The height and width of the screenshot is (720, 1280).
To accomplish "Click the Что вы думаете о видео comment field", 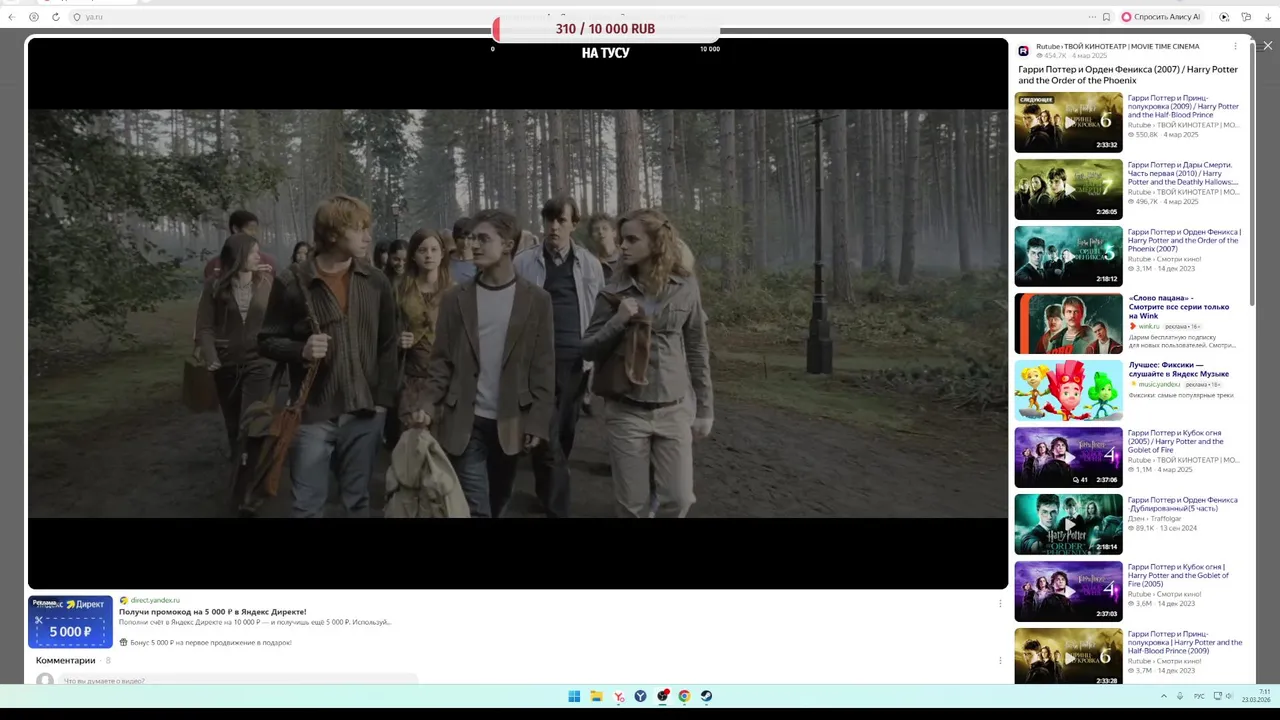I will click(x=236, y=681).
